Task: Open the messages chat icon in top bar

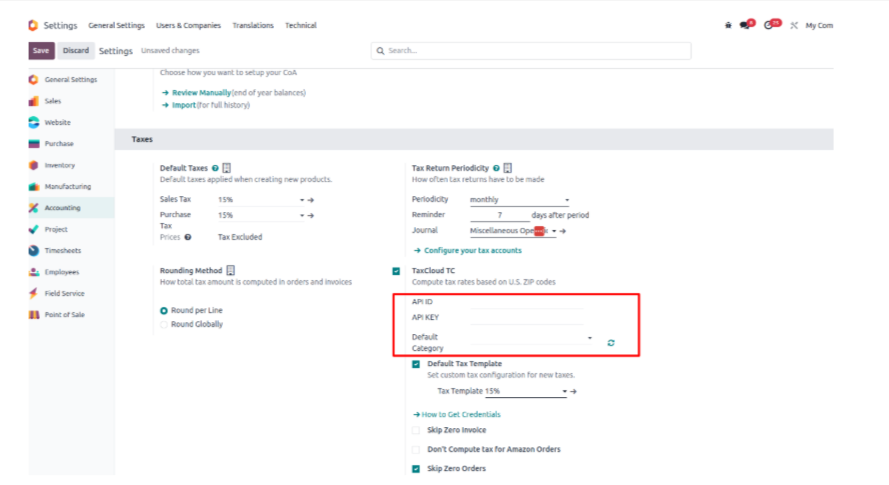Action: click(x=745, y=25)
